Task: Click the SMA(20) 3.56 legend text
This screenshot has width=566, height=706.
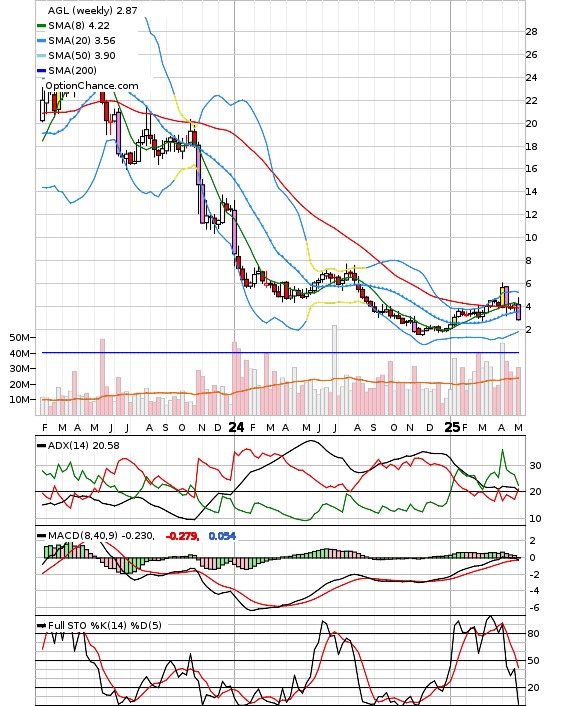Action: pyautogui.click(x=82, y=41)
